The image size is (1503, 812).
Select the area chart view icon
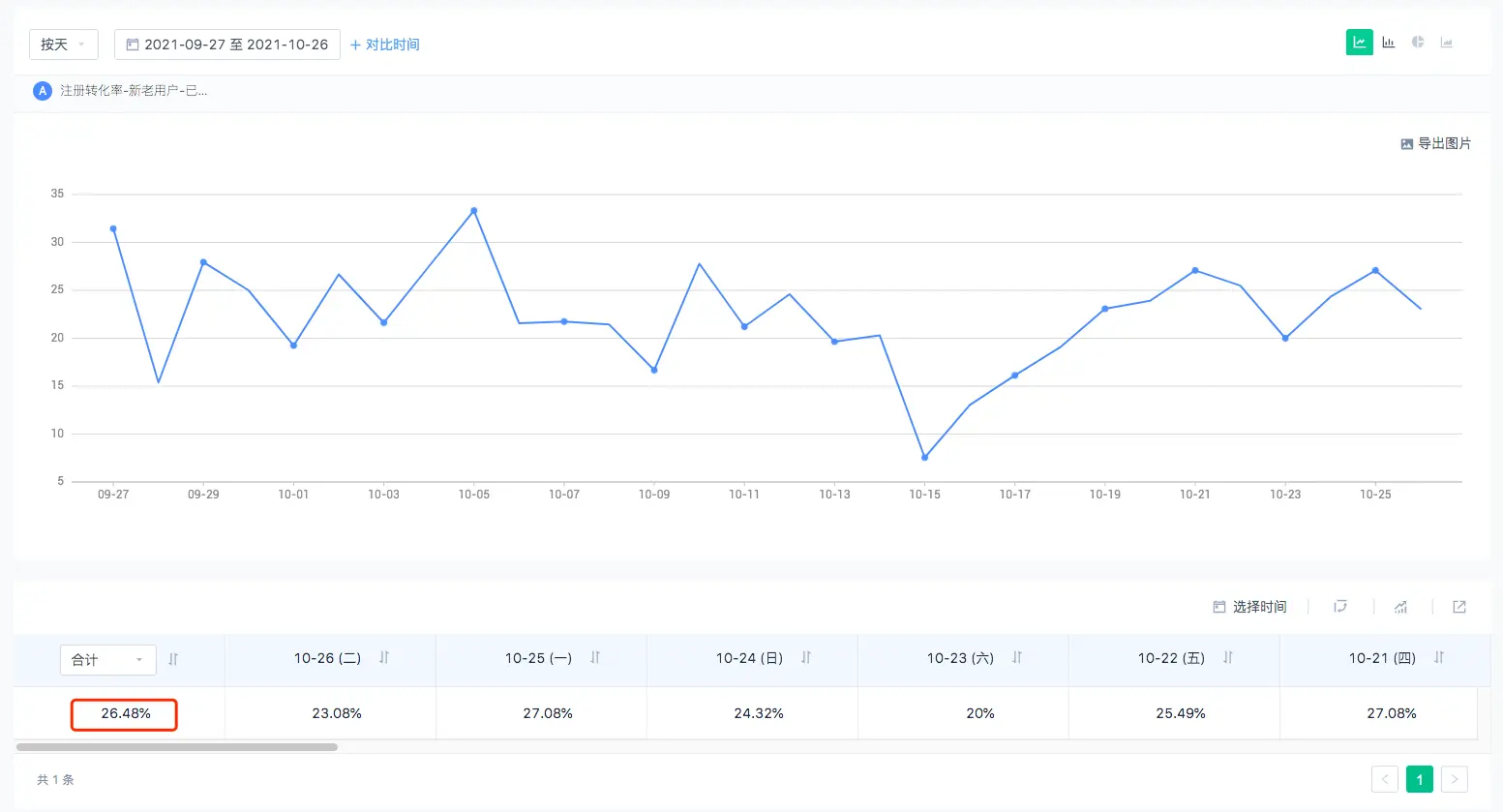[1447, 43]
